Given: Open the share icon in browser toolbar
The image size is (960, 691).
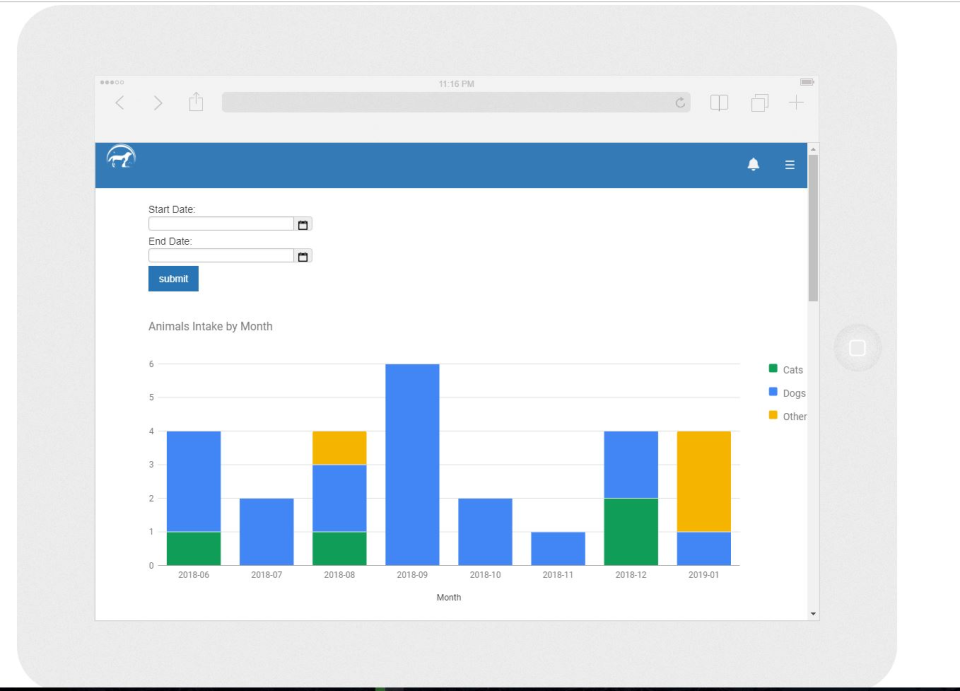Looking at the screenshot, I should [x=196, y=102].
